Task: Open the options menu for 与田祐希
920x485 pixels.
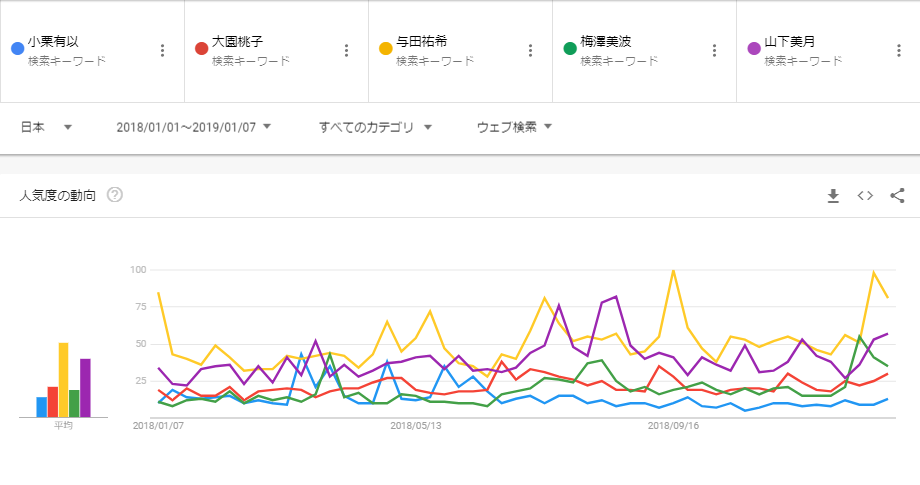Action: [x=530, y=51]
